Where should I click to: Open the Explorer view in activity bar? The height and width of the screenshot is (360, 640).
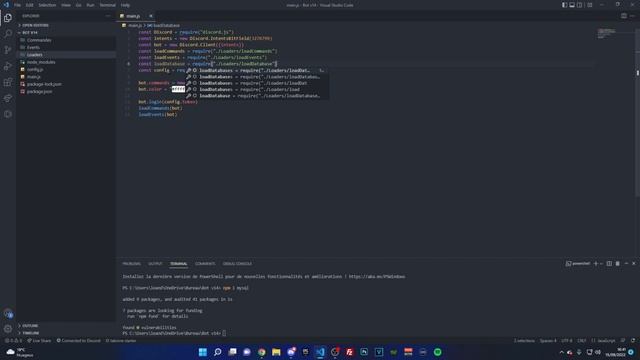click(8, 18)
